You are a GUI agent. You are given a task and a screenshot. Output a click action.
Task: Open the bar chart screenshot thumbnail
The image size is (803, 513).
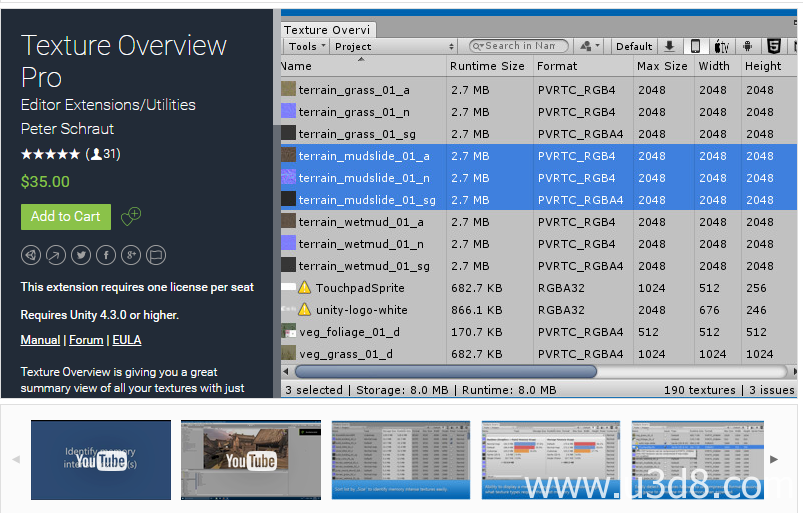coord(551,460)
